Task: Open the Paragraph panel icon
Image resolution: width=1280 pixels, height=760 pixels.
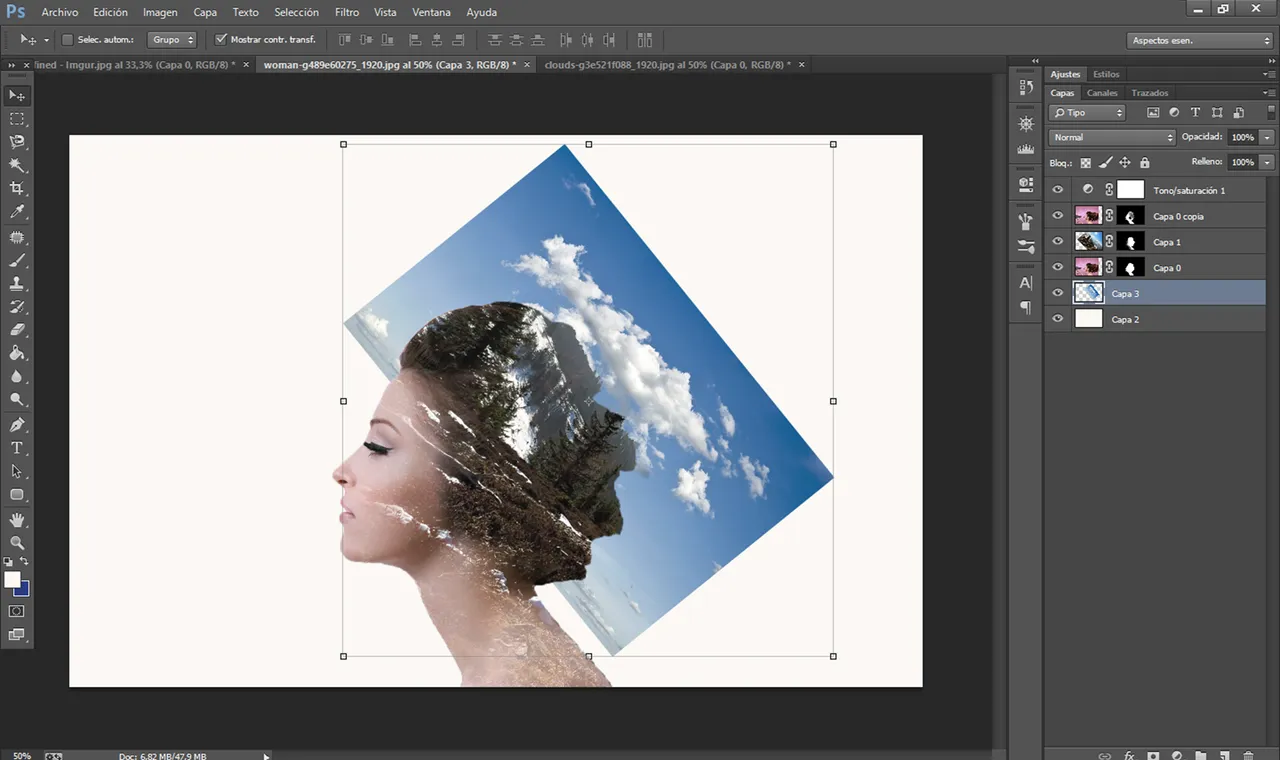Action: pos(1025,307)
